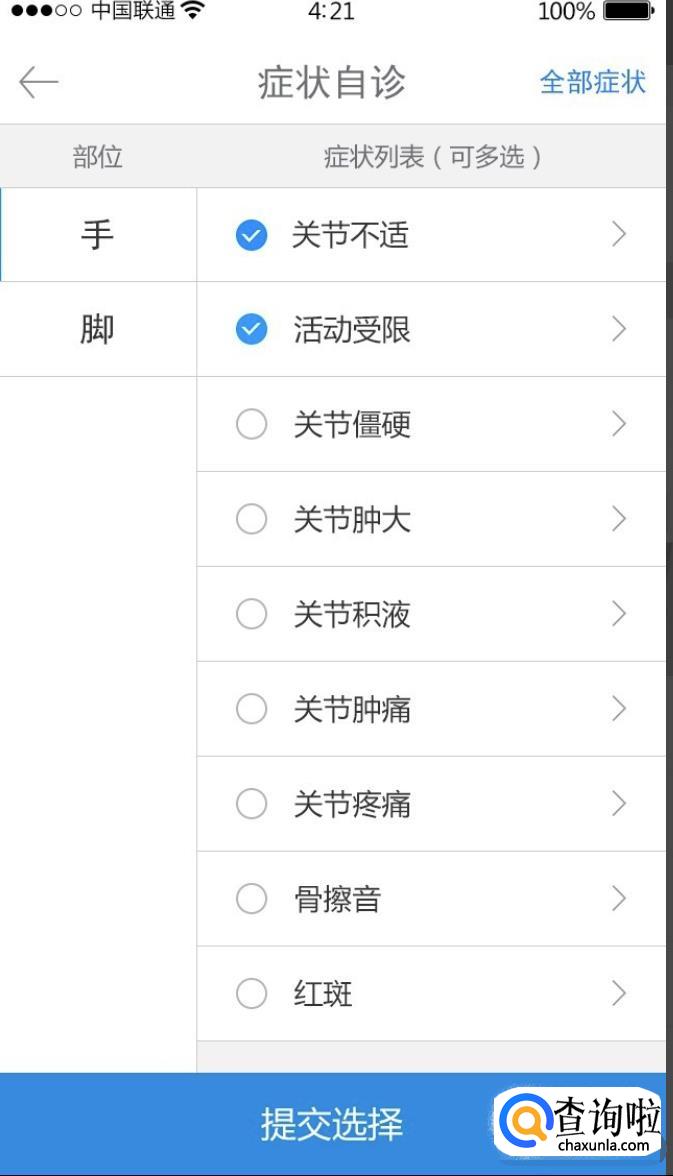Tap the 关节疼痛 symptom label
This screenshot has height=1176, width=673.
click(x=352, y=804)
